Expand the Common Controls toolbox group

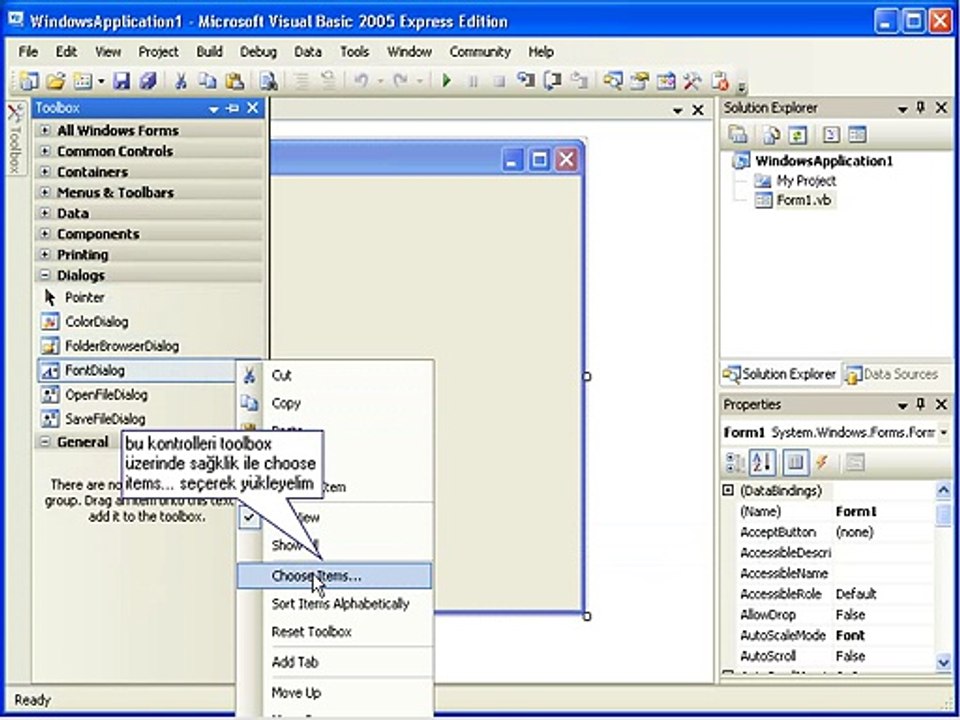[x=45, y=151]
